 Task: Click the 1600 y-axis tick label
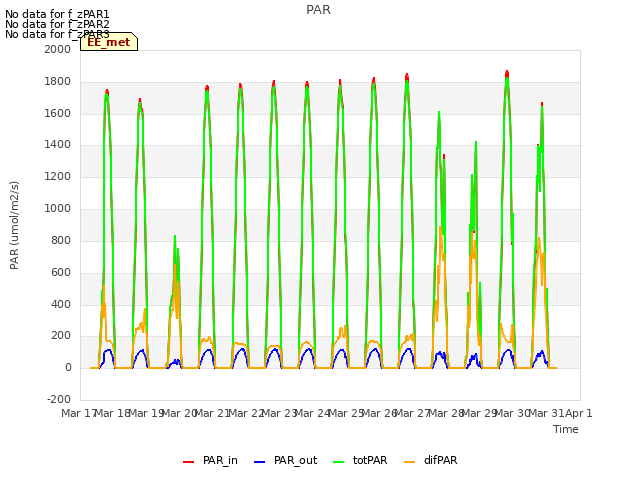[58, 113]
